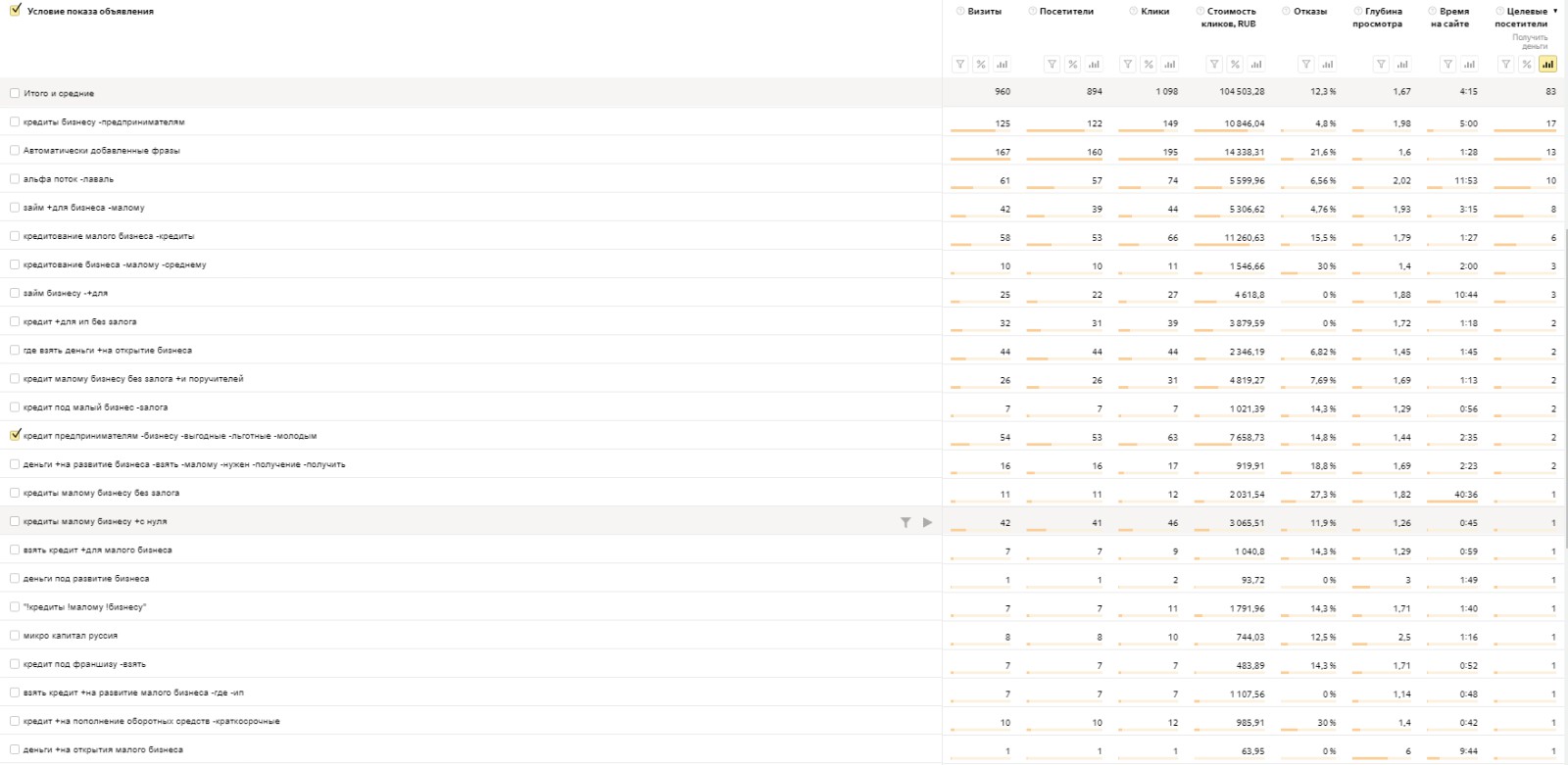Click highlighted chart icon under Целевые посетители
Screen dimensions: 1568x765
tap(1547, 65)
